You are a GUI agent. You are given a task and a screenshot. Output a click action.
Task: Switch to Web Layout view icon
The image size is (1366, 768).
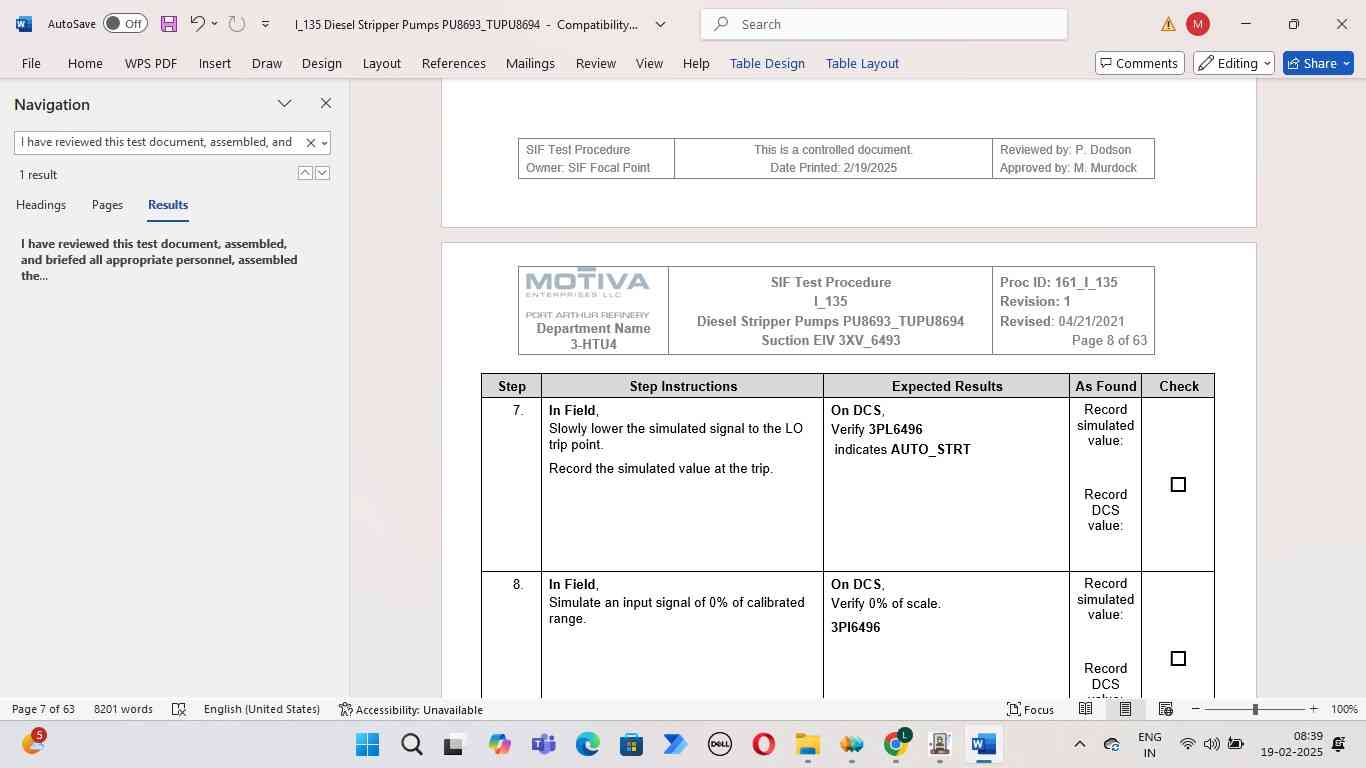point(1165,709)
